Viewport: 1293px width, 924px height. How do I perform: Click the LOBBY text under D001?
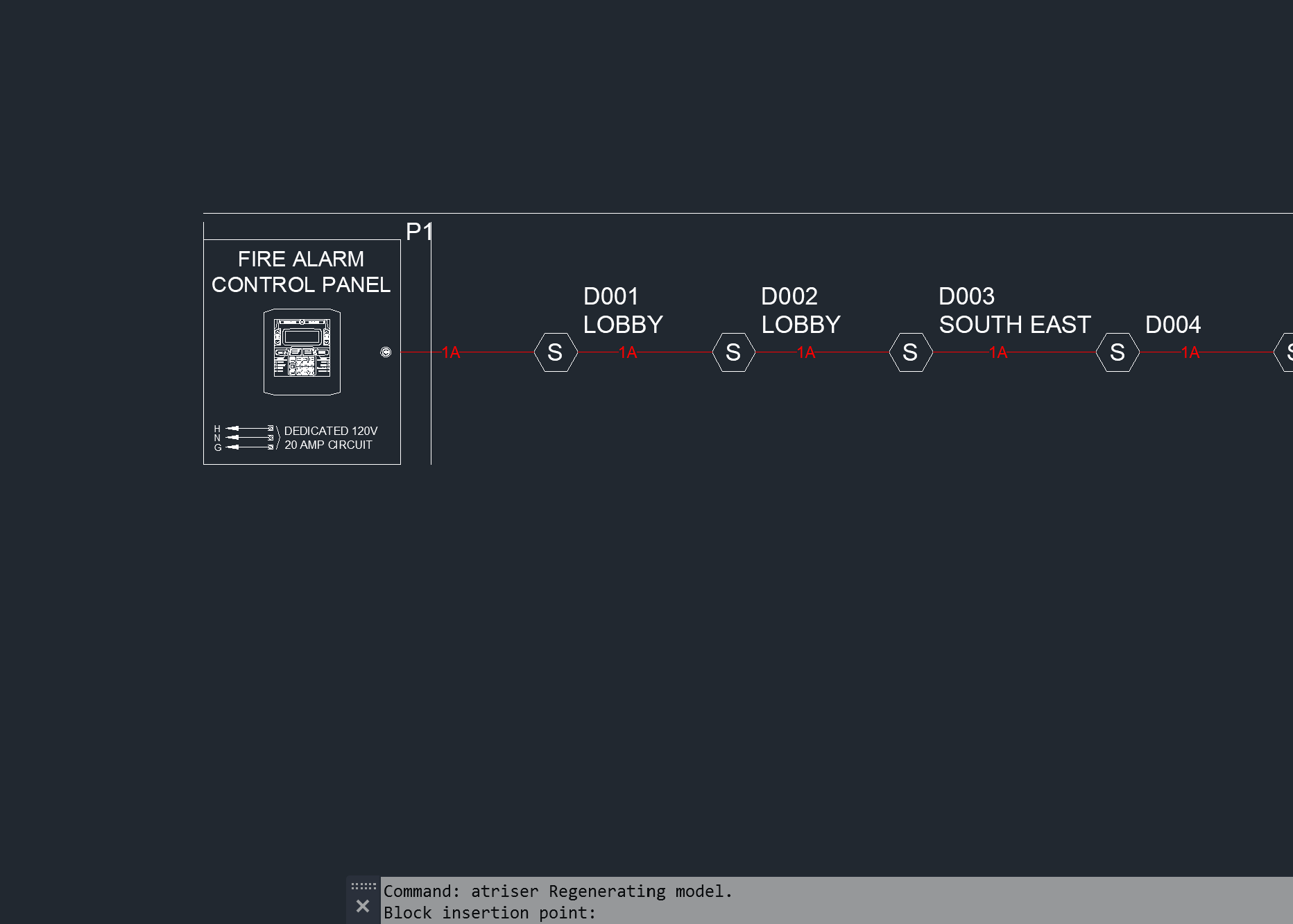tap(623, 325)
